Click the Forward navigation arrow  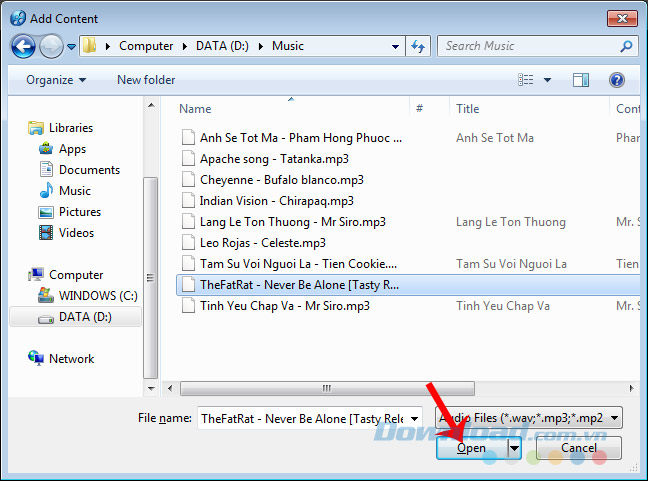tap(51, 46)
